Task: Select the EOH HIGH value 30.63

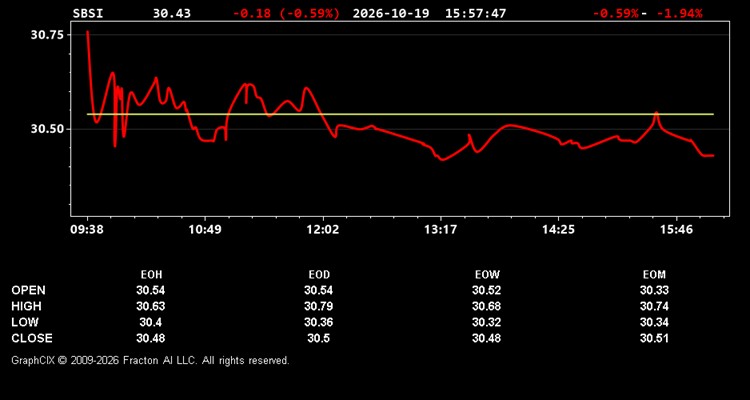Action: coord(151,306)
